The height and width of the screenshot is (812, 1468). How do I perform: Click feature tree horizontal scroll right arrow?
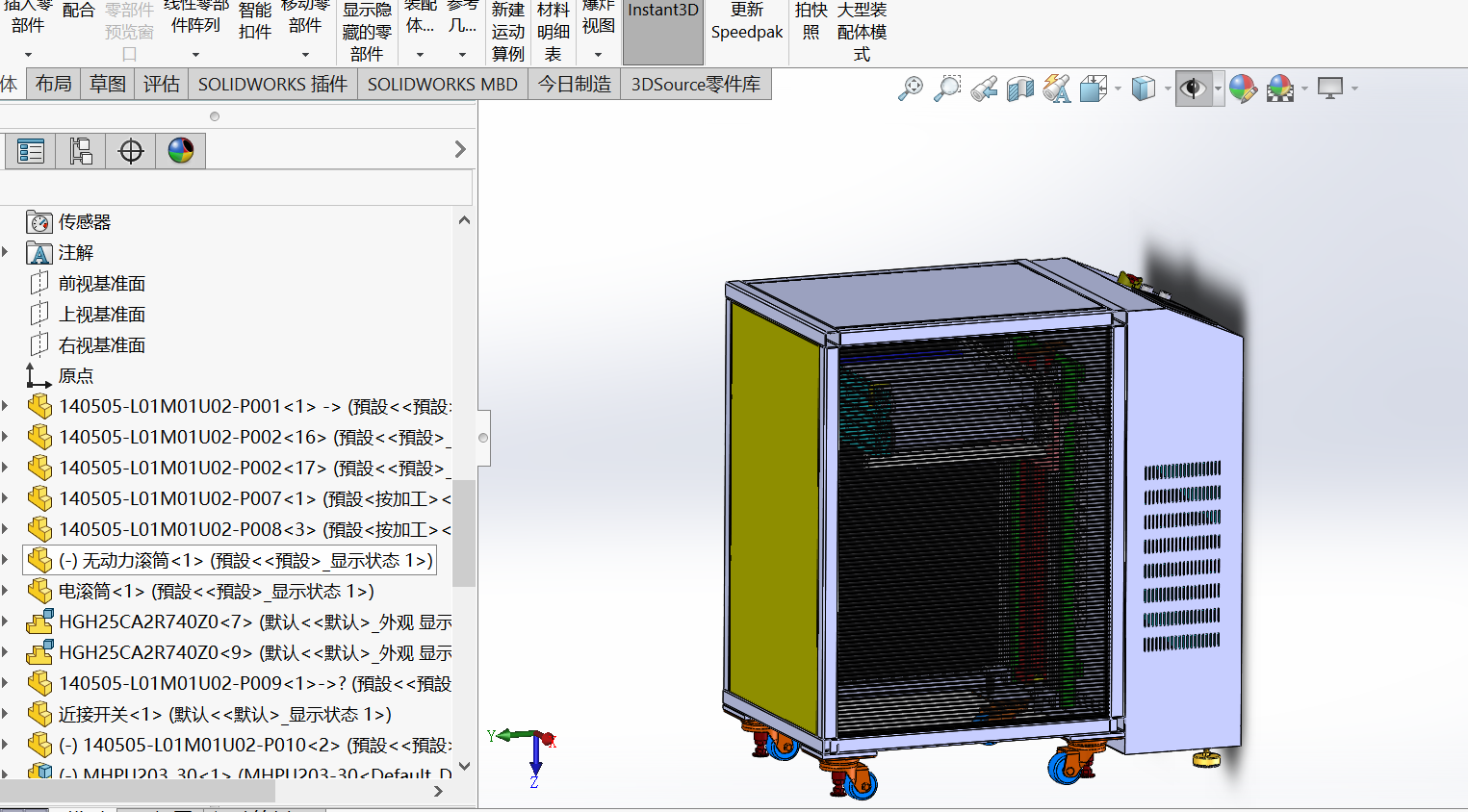(x=438, y=791)
